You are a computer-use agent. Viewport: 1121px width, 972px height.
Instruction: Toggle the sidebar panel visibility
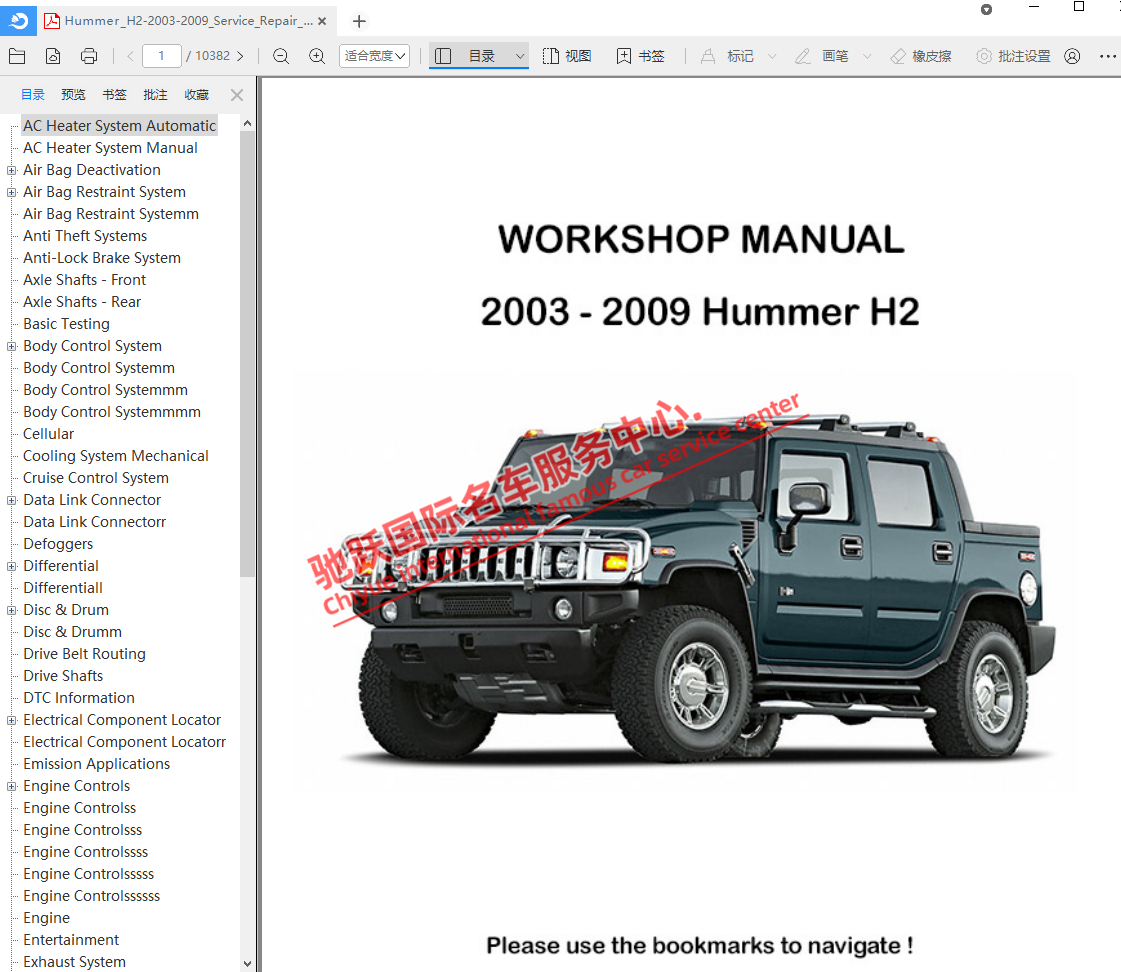[443, 56]
